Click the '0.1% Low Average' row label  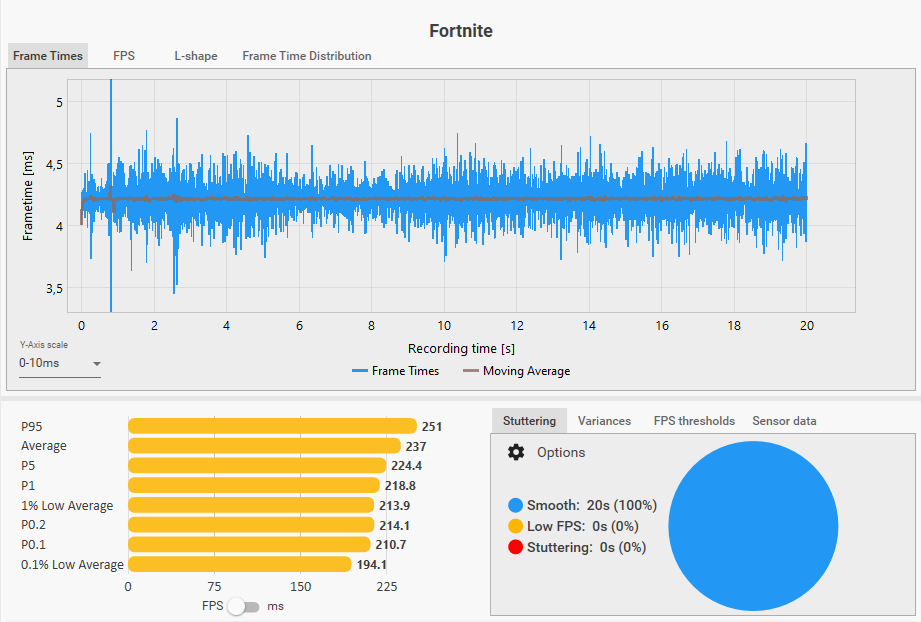pos(72,564)
